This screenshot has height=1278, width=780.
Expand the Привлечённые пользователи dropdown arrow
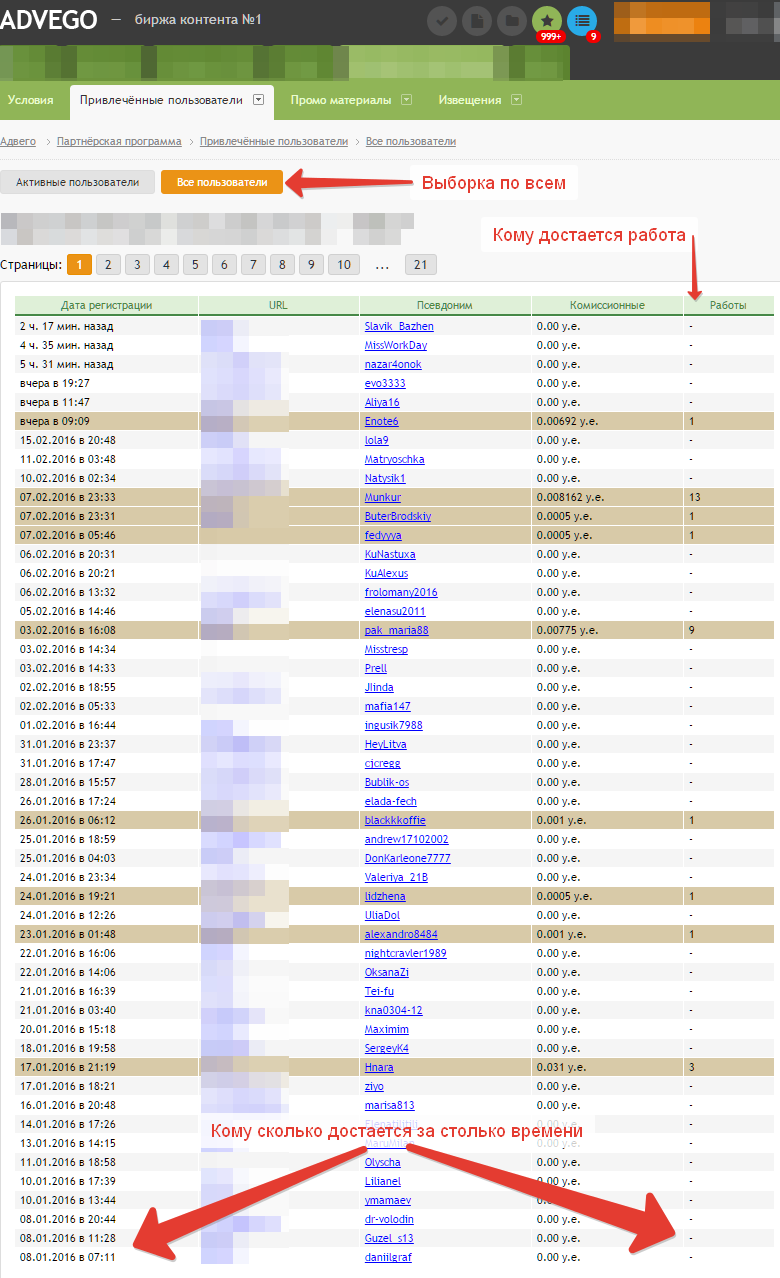pos(258,100)
